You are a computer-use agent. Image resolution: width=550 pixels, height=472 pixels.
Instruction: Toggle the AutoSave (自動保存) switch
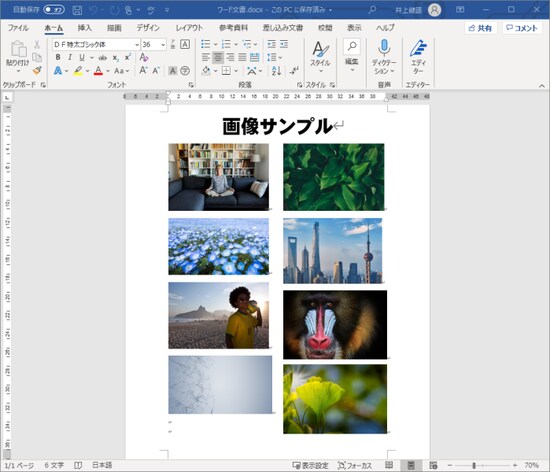[54, 9]
